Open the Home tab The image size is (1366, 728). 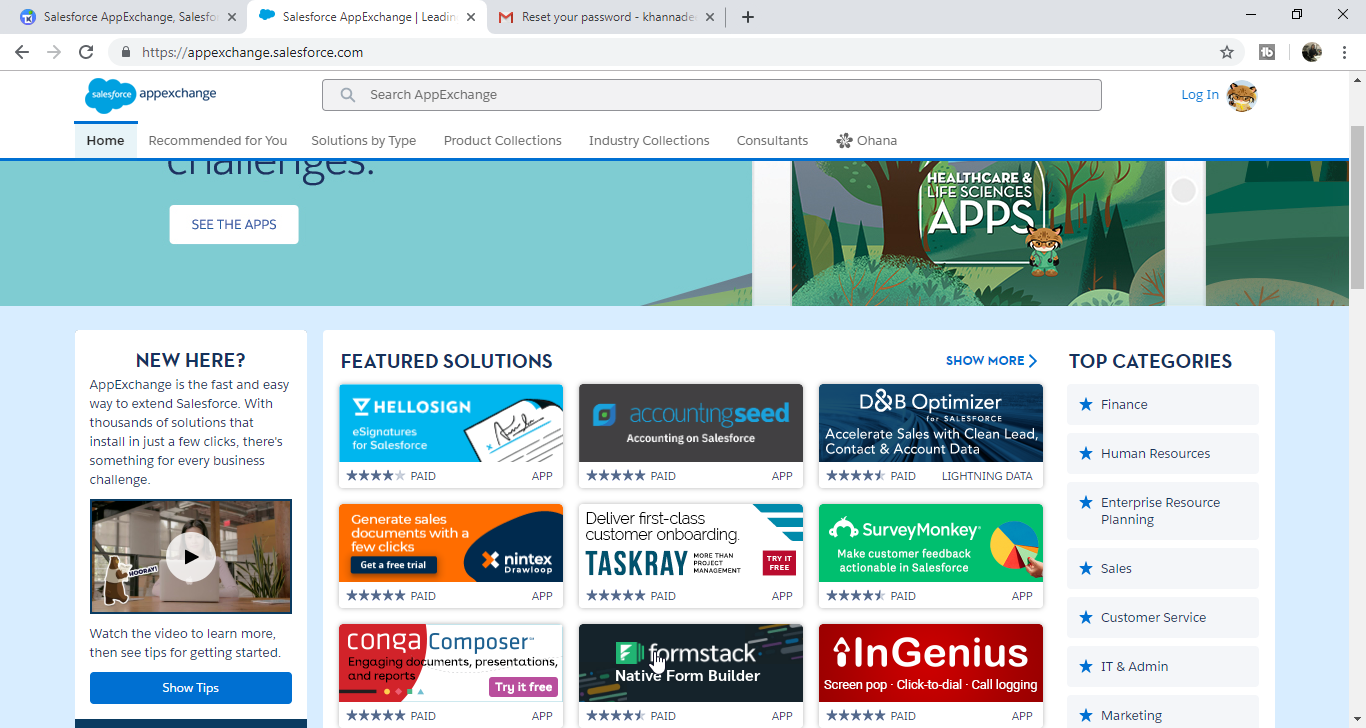105,141
